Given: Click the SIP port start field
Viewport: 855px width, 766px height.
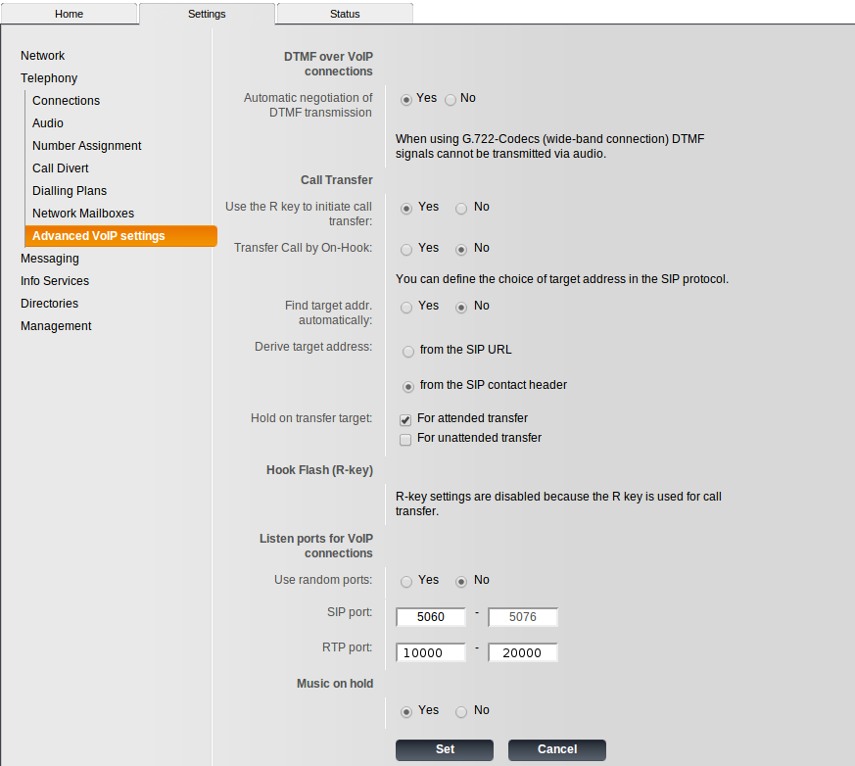Looking at the screenshot, I should tap(431, 617).
